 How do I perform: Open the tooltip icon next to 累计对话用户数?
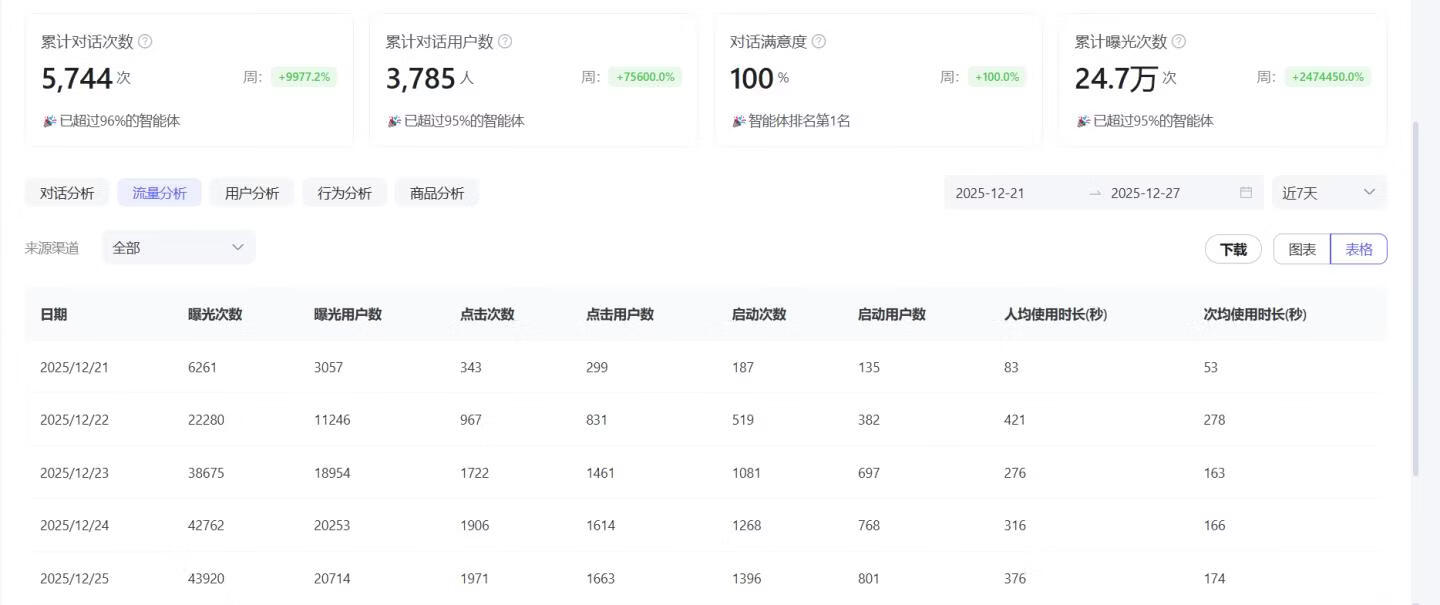pos(506,41)
